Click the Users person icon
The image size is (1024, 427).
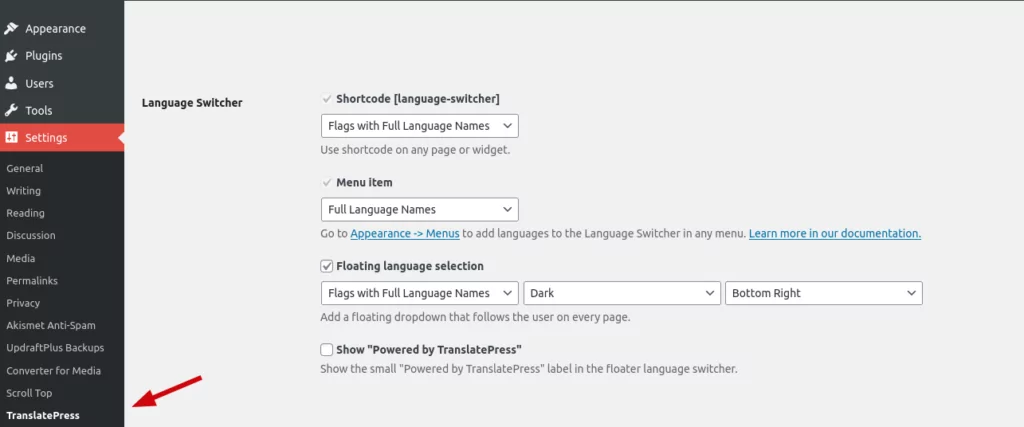coord(11,84)
